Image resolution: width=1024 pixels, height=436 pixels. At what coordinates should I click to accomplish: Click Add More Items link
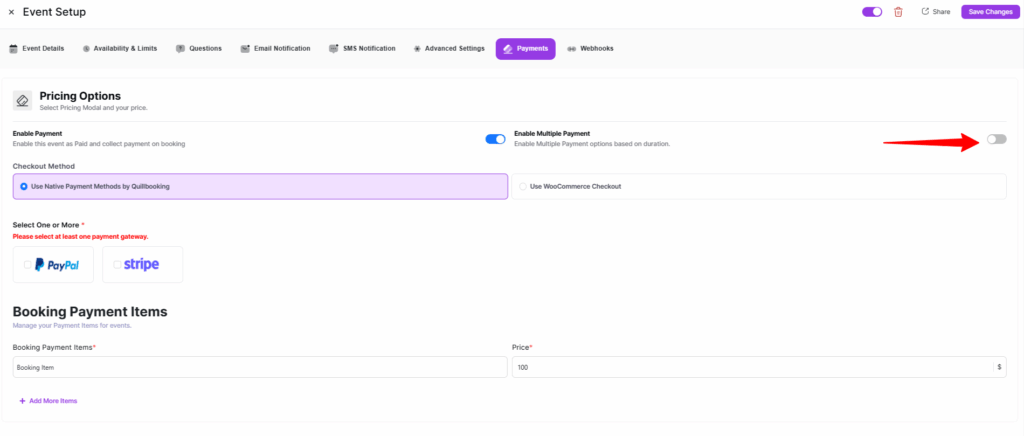coord(48,401)
